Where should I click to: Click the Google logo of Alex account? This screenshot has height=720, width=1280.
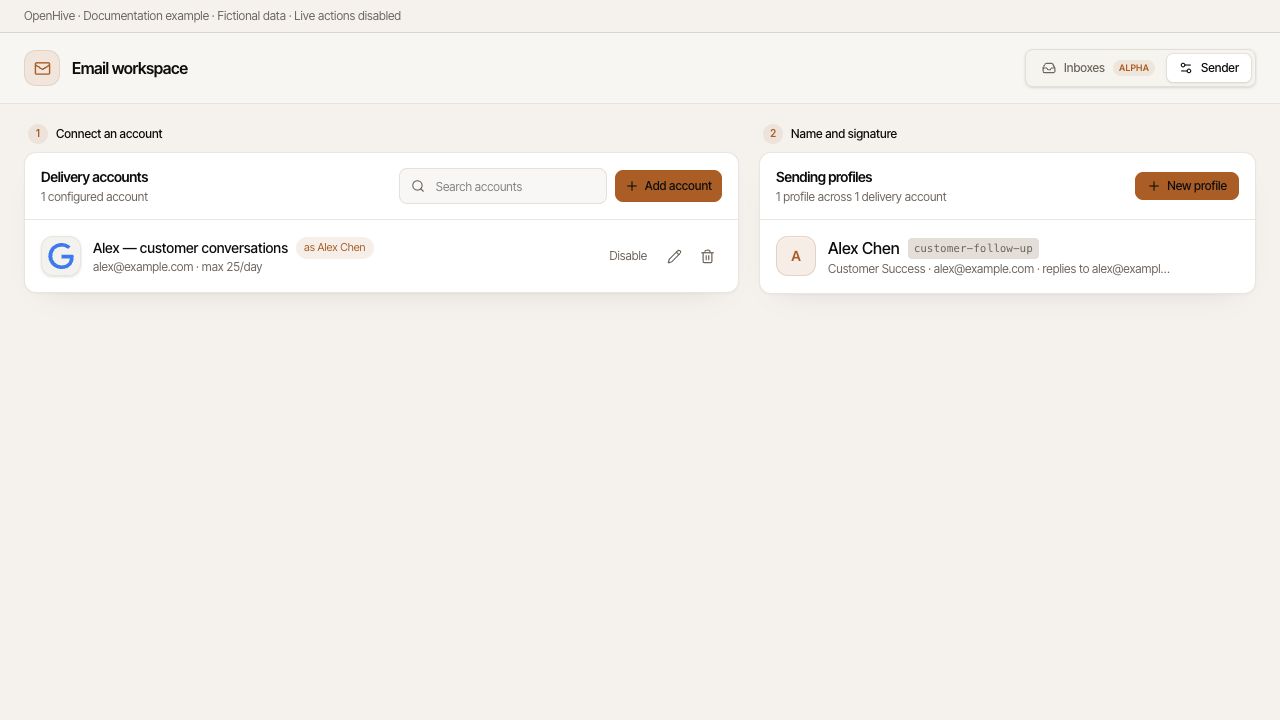tap(61, 257)
